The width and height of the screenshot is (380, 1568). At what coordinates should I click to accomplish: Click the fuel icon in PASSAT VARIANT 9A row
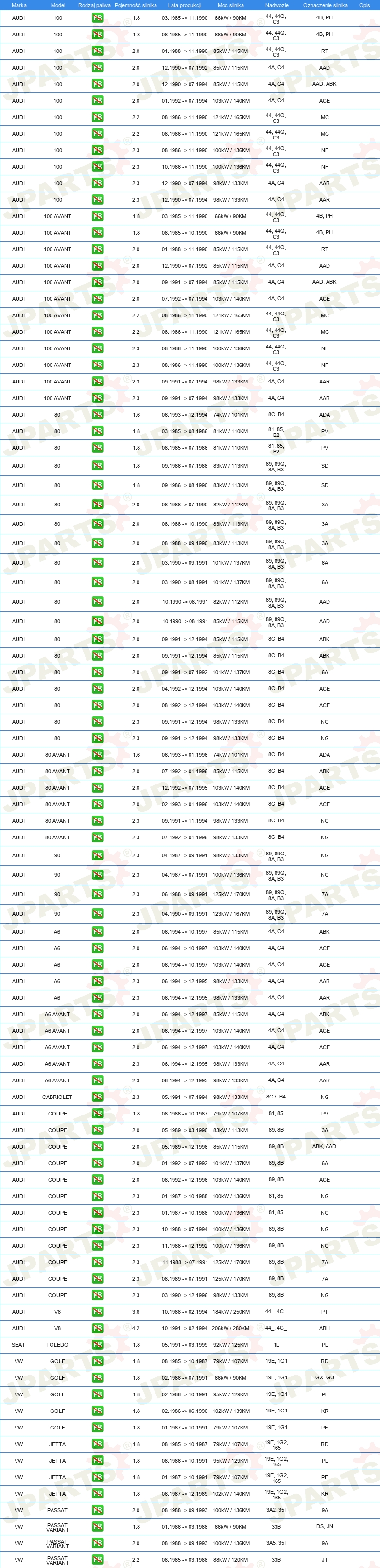(x=98, y=1543)
